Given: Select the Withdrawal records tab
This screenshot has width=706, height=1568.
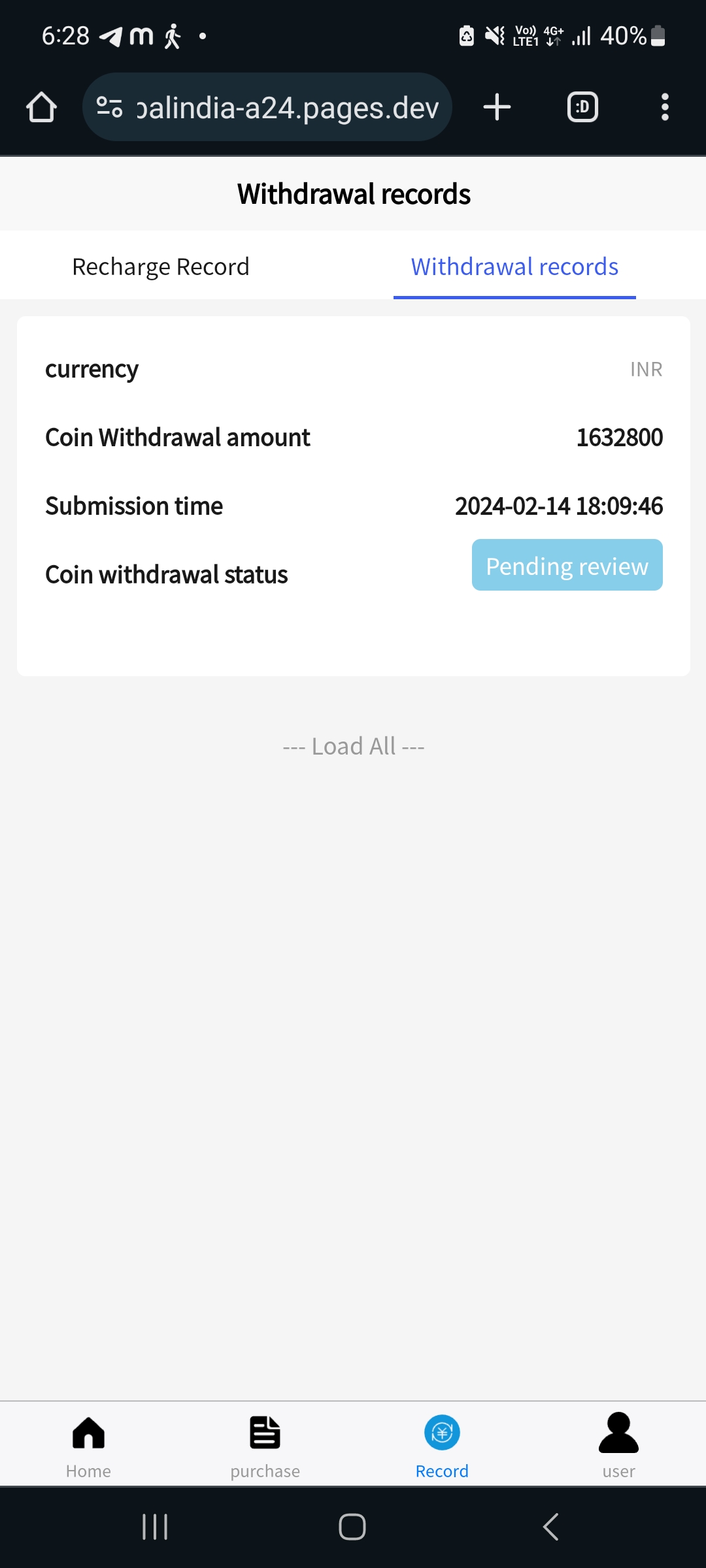Looking at the screenshot, I should tap(514, 267).
